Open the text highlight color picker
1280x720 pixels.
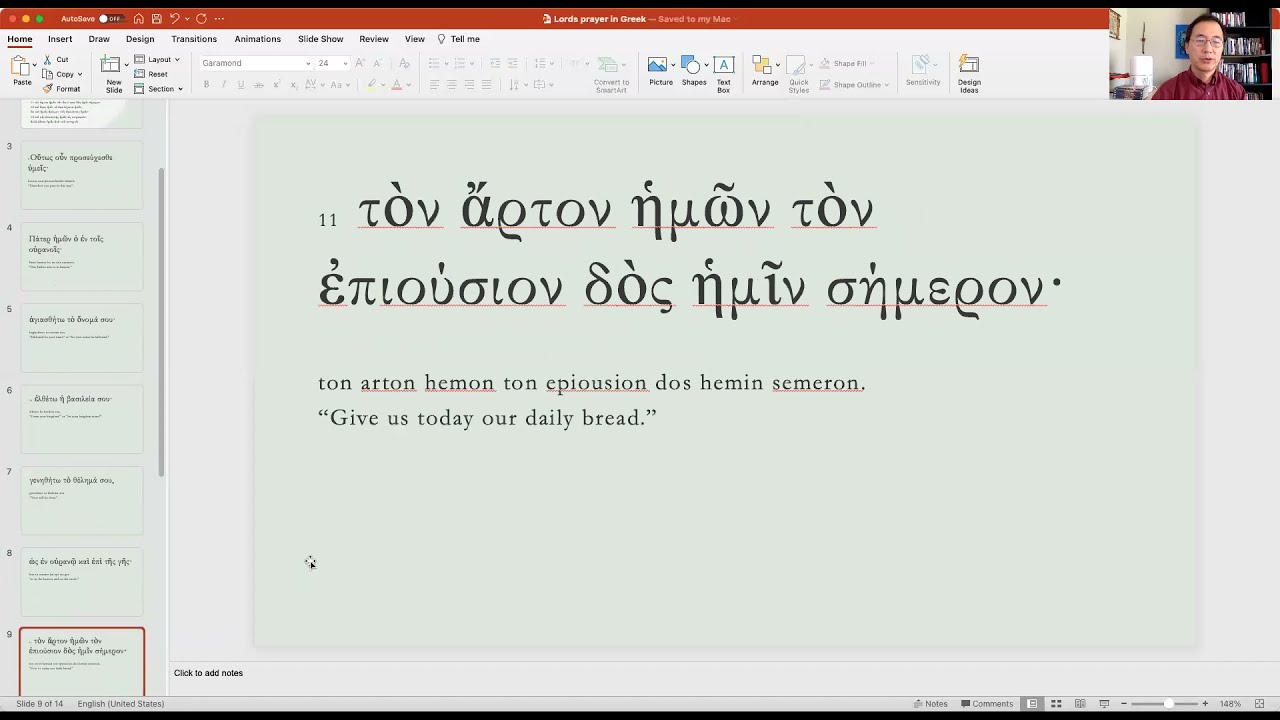click(371, 85)
